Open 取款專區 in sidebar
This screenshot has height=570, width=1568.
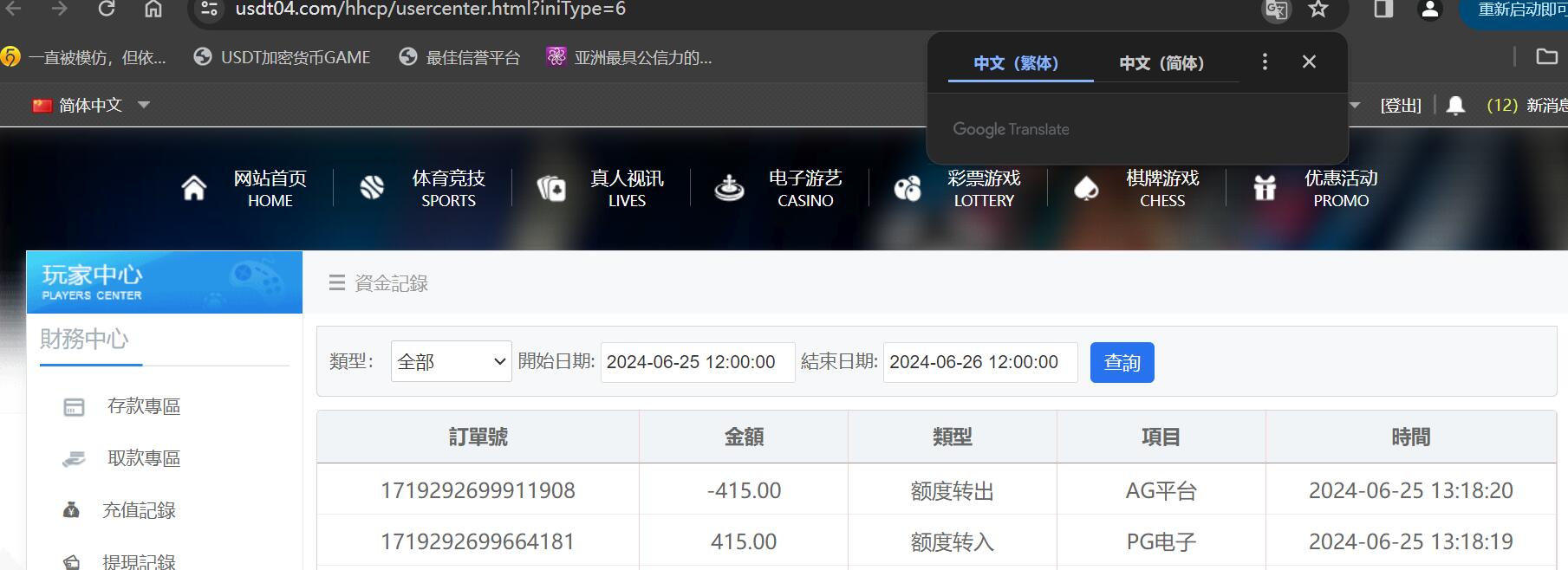click(144, 458)
